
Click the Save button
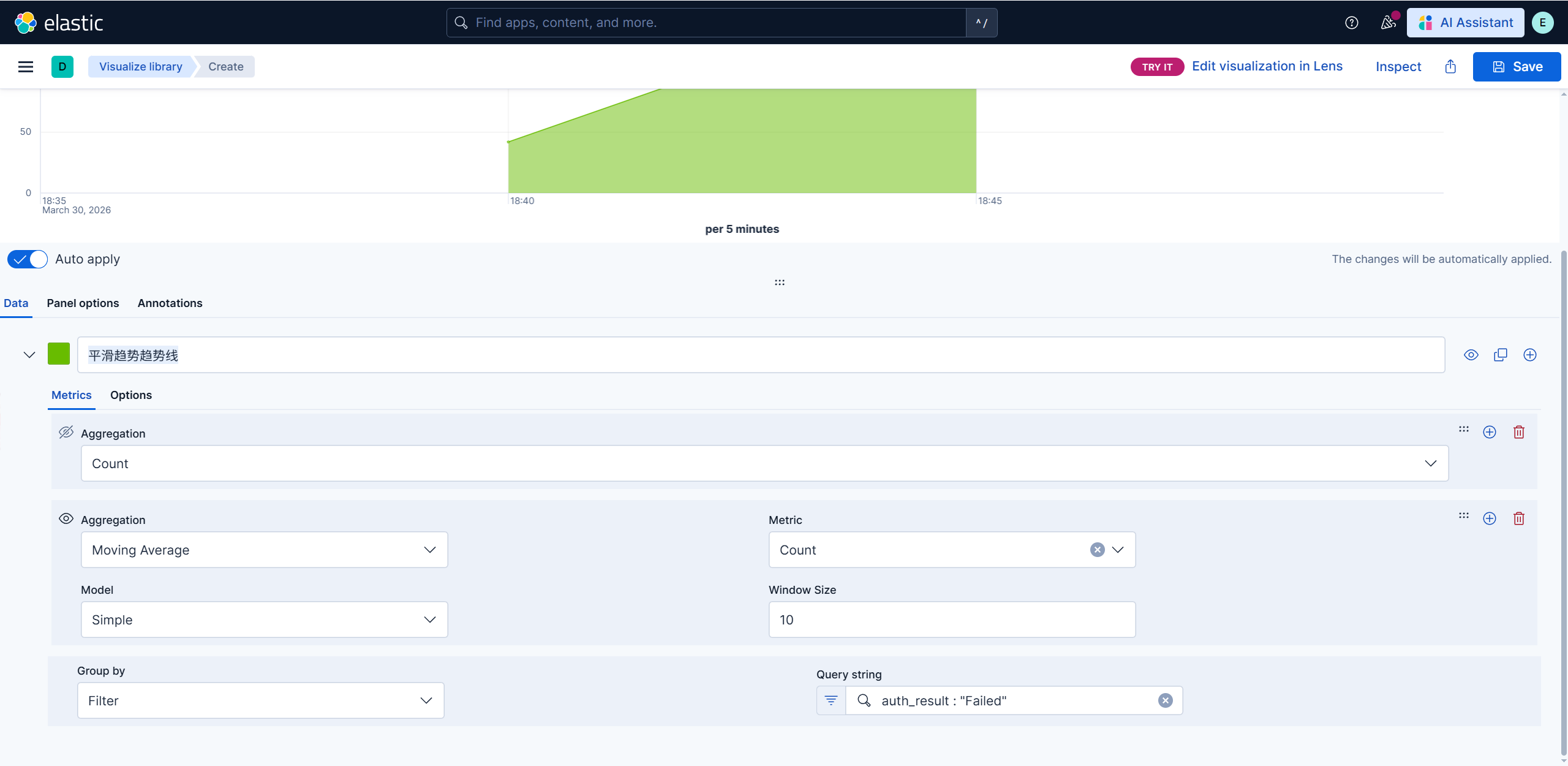(x=1517, y=67)
